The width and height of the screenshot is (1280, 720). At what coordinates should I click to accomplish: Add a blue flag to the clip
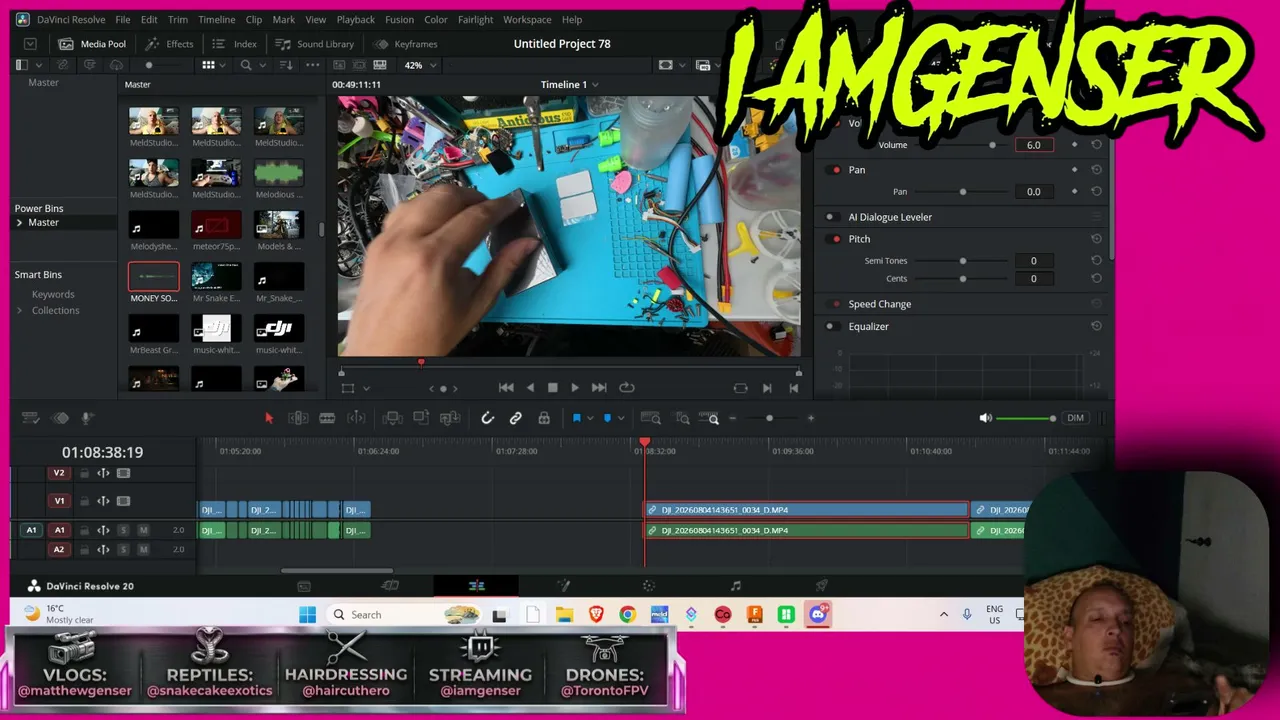click(x=576, y=418)
